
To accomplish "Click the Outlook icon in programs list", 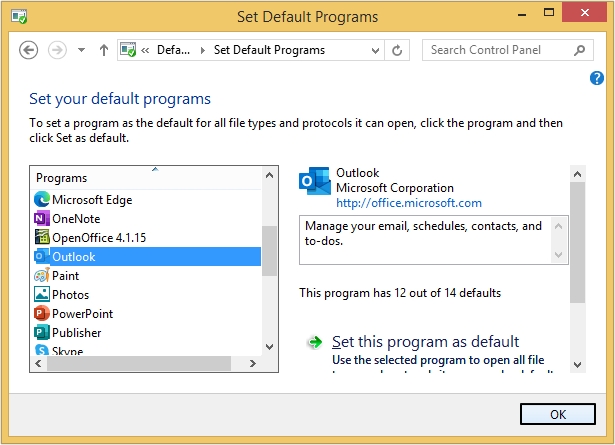I will (x=42, y=256).
